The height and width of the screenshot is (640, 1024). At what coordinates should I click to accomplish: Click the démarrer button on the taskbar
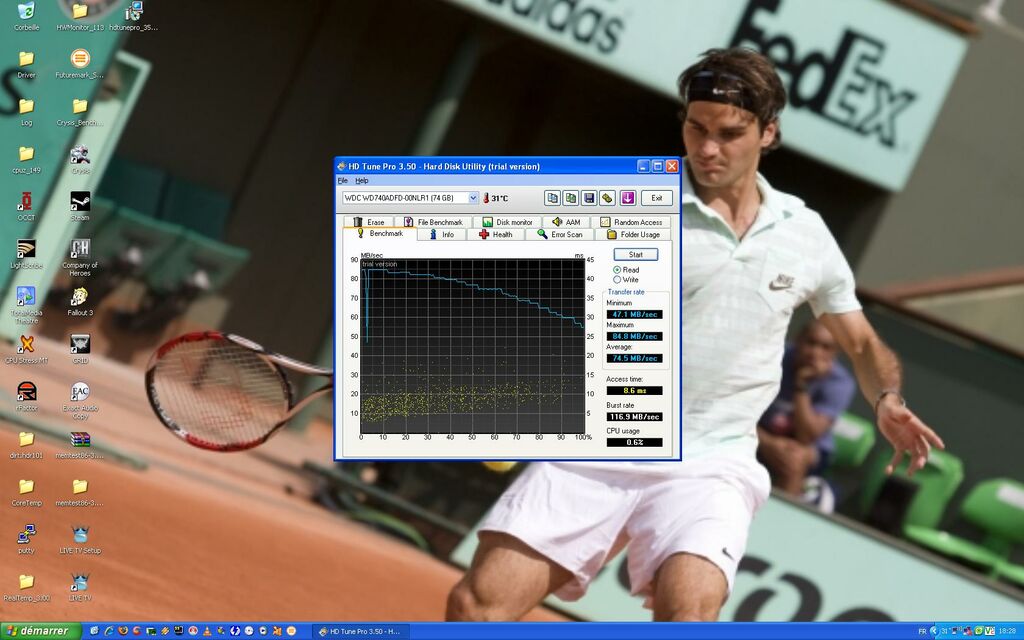38,631
